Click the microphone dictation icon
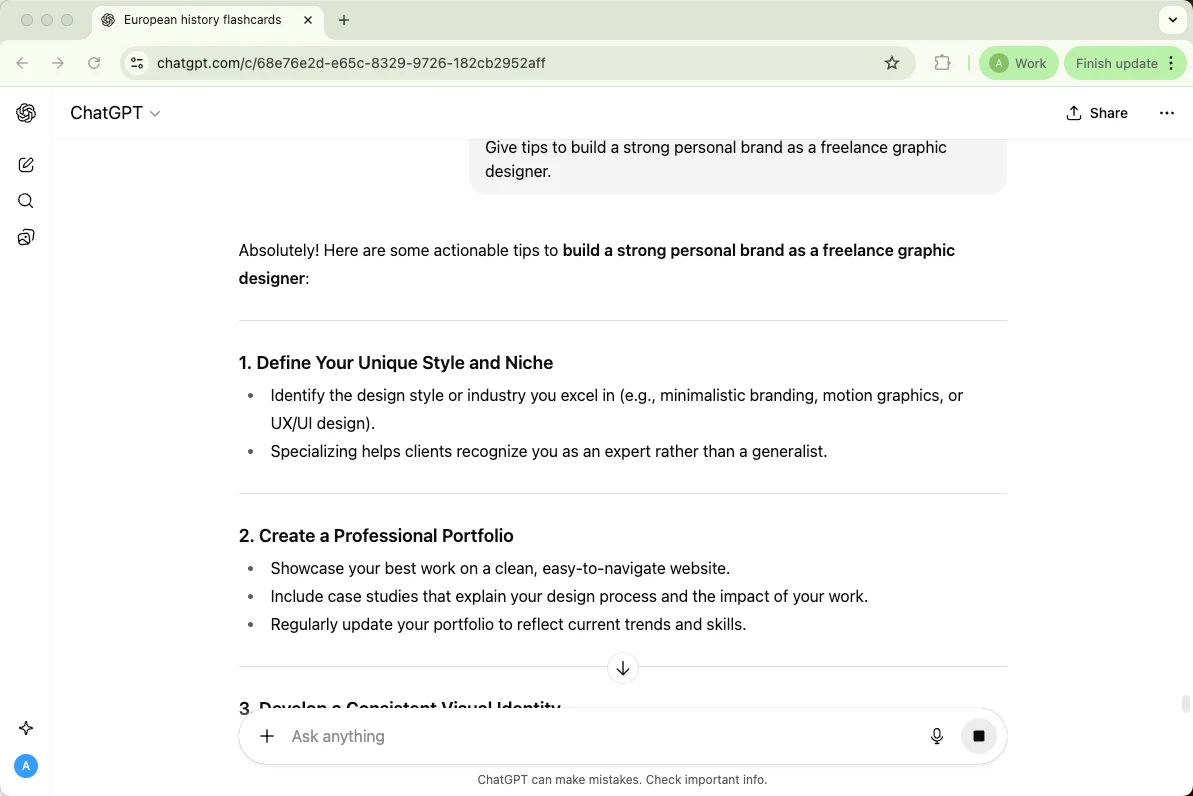Viewport: 1193px width, 796px height. 937,736
